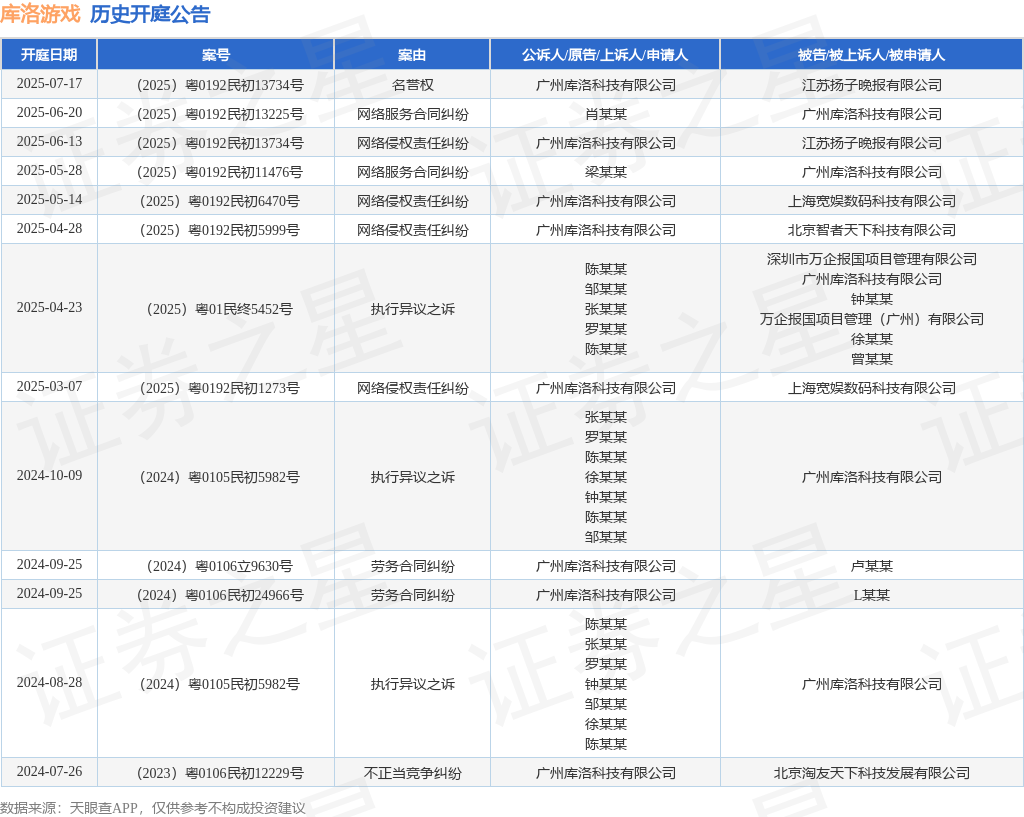The image size is (1024, 817).
Task: Click the date 2025-04-23
Action: (49, 308)
